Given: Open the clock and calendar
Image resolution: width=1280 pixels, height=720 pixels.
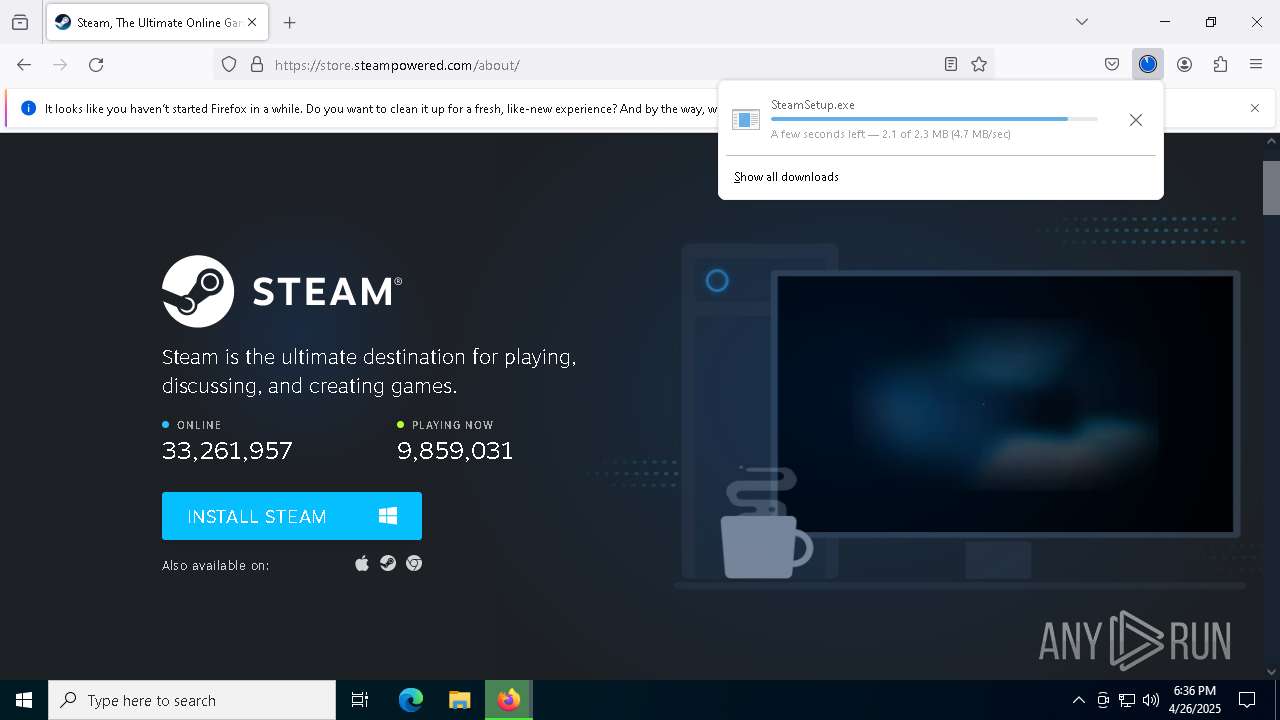Looking at the screenshot, I should (x=1195, y=700).
